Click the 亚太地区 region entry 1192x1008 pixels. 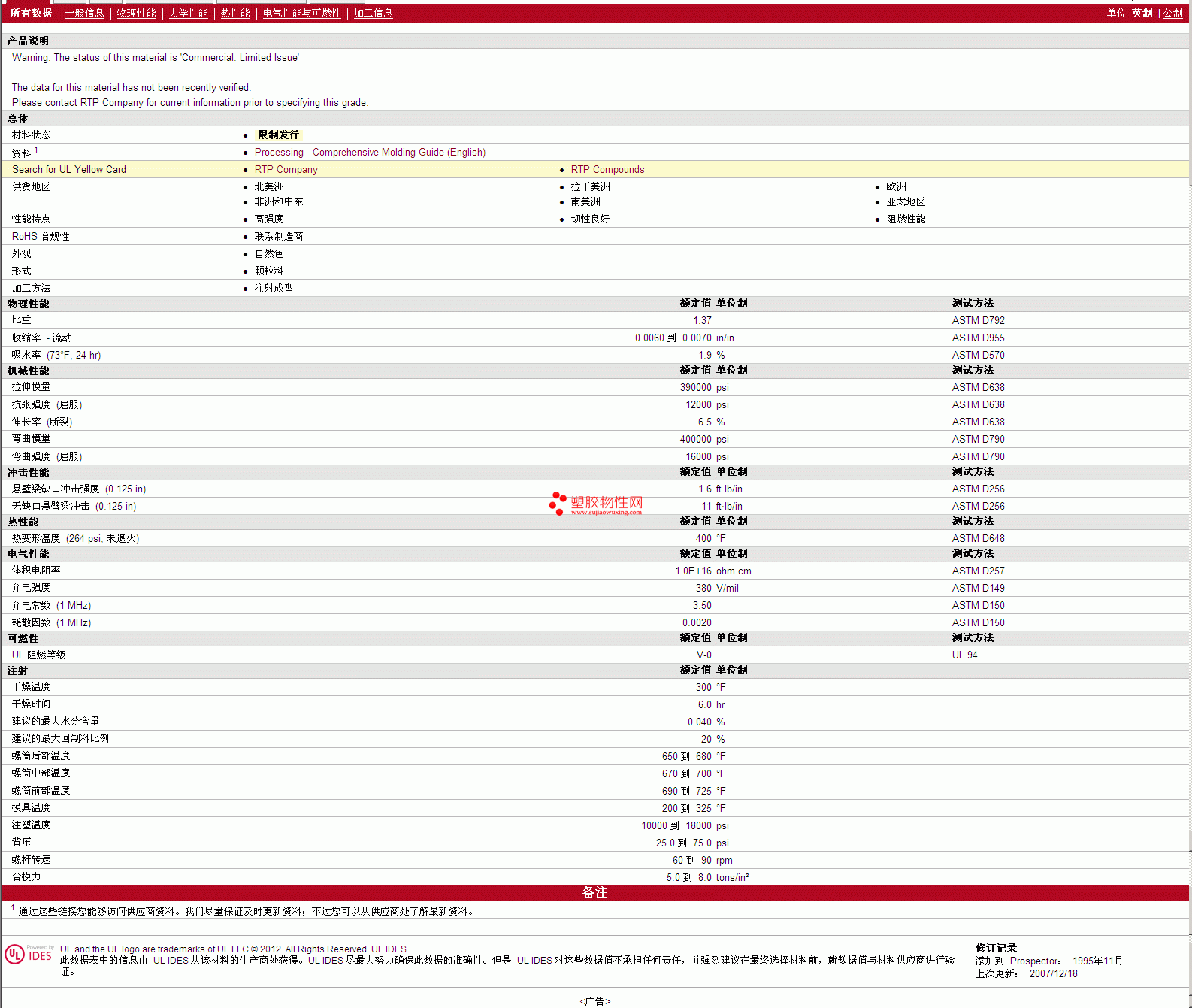[x=906, y=201]
